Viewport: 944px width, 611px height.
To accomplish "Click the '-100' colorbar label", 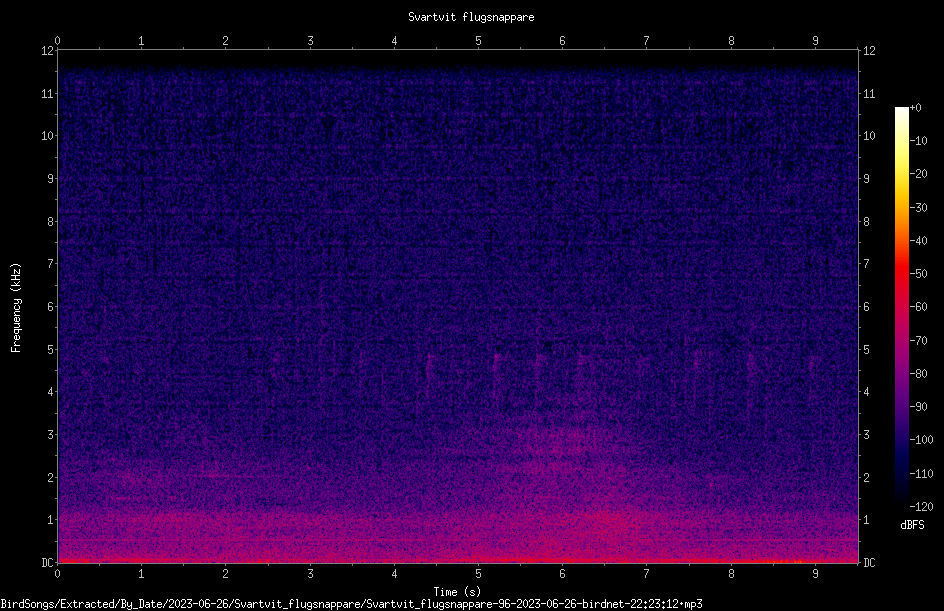I will click(x=921, y=440).
